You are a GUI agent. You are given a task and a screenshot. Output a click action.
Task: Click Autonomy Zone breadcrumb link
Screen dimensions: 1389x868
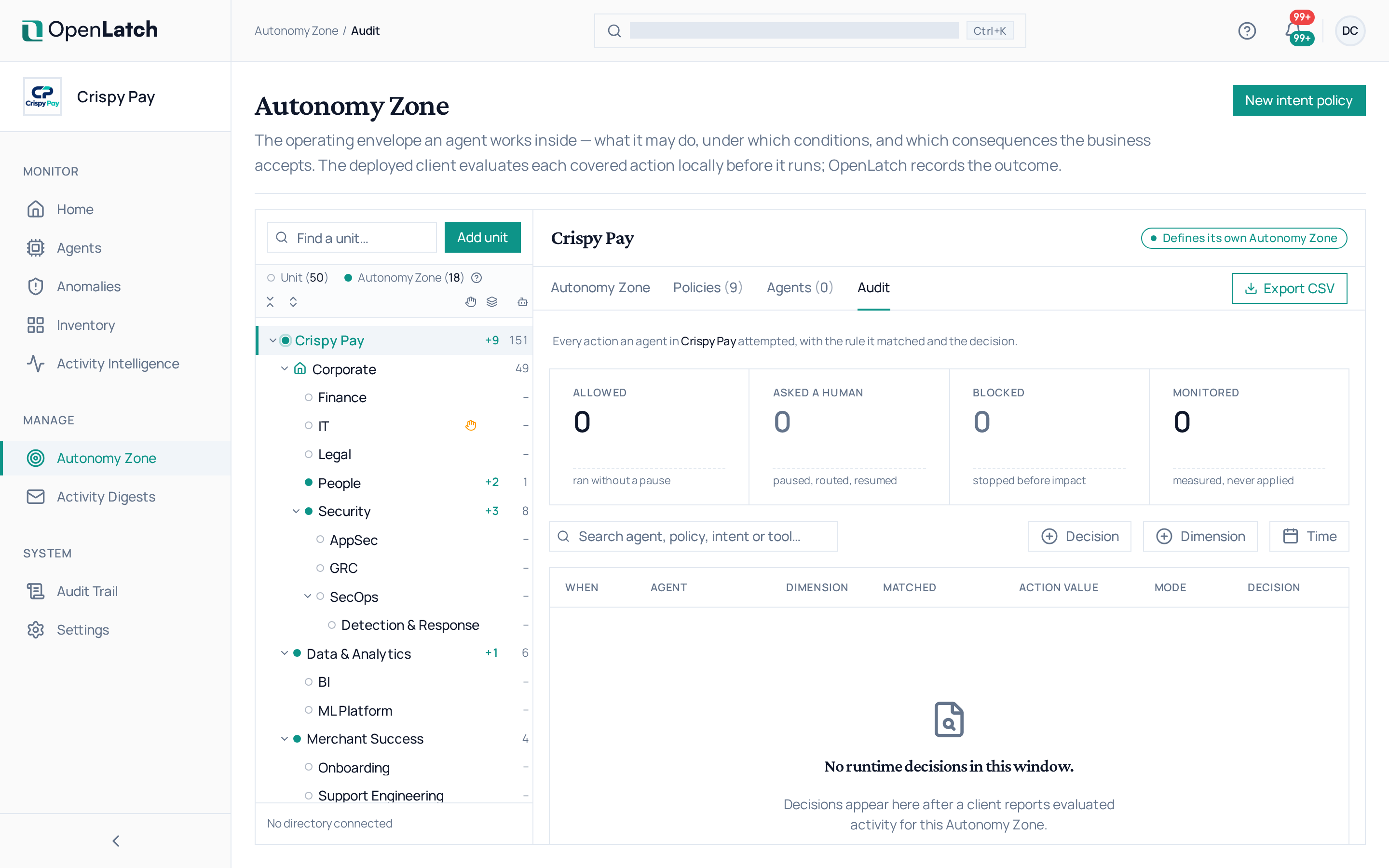[x=296, y=30]
